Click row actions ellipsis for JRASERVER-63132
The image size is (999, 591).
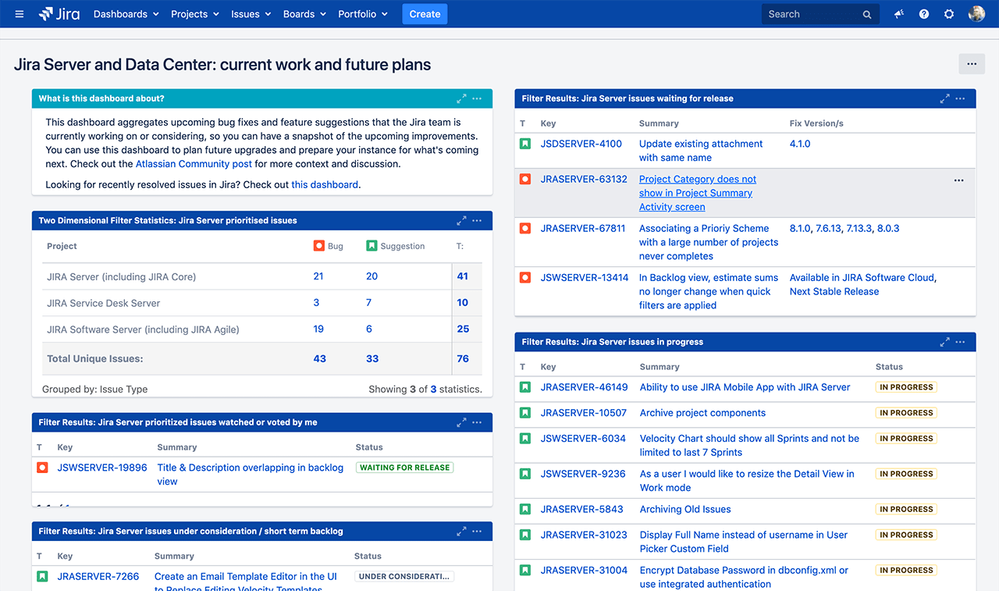[x=959, y=180]
